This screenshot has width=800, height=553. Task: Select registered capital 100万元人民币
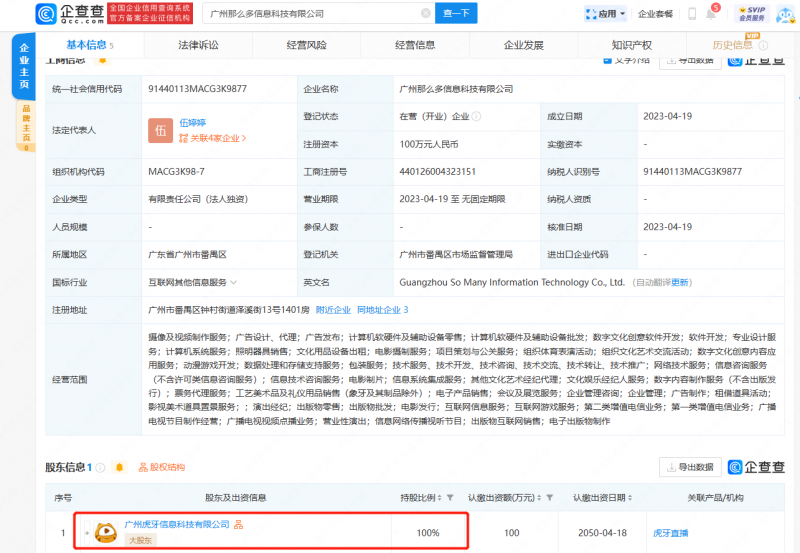click(429, 144)
